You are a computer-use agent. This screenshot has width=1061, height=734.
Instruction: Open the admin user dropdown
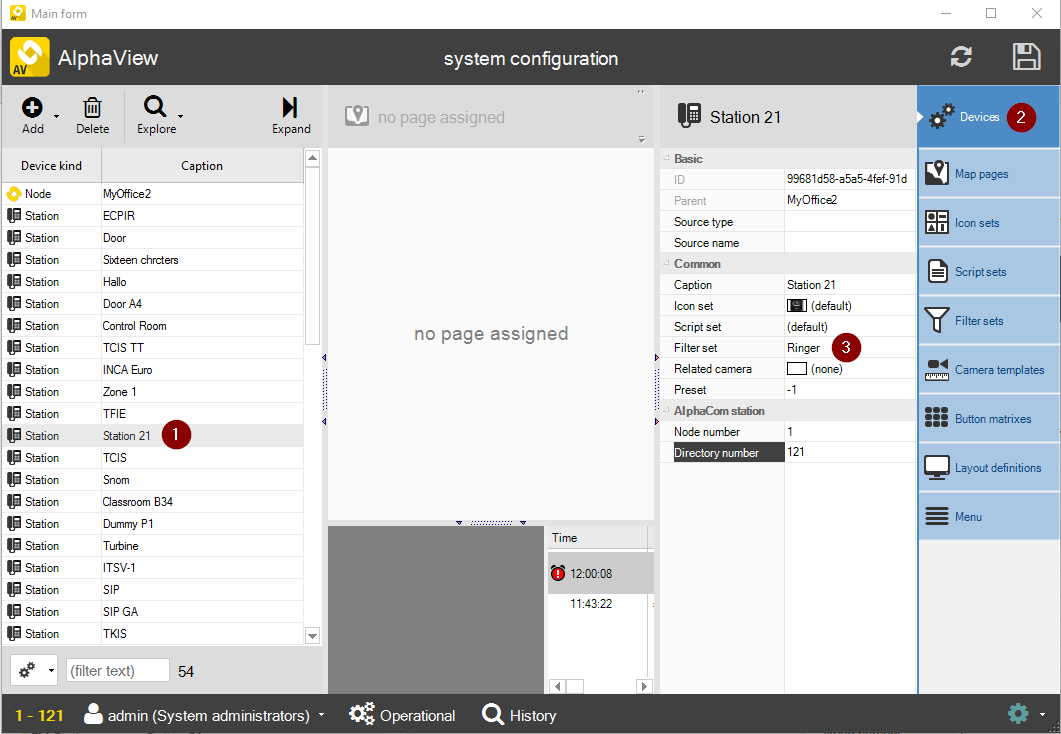tap(321, 716)
